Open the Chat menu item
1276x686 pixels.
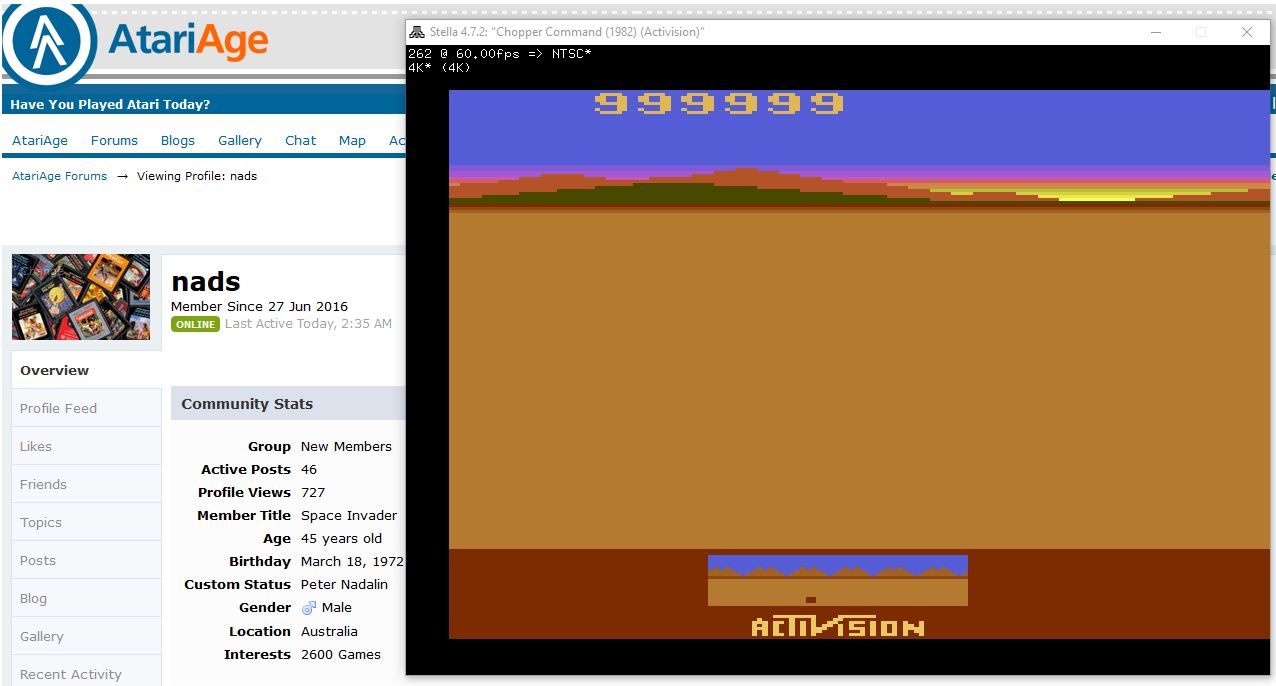300,140
